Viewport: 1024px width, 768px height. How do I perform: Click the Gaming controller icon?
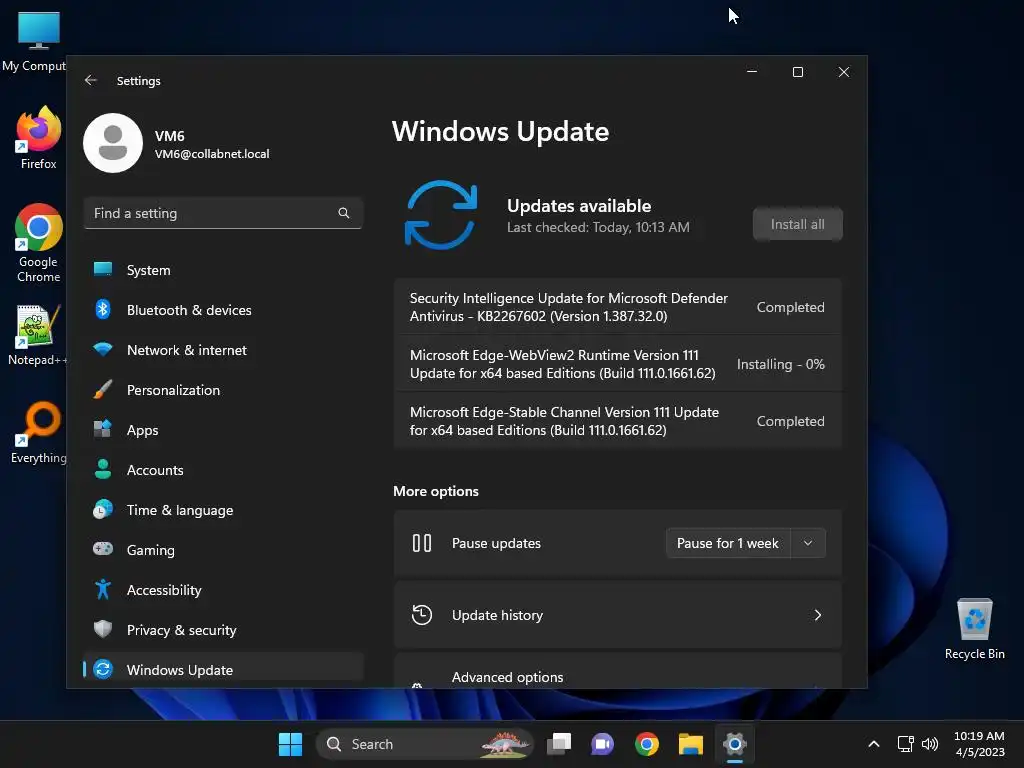point(103,549)
